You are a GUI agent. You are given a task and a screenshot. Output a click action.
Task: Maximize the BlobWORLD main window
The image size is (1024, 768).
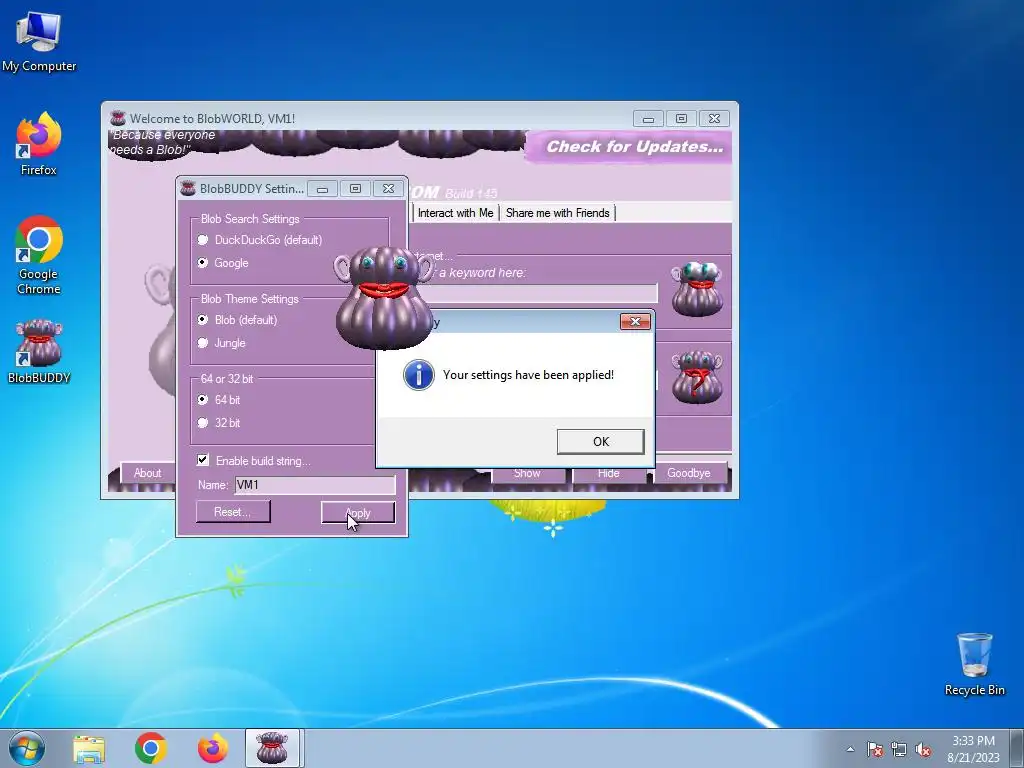point(681,119)
